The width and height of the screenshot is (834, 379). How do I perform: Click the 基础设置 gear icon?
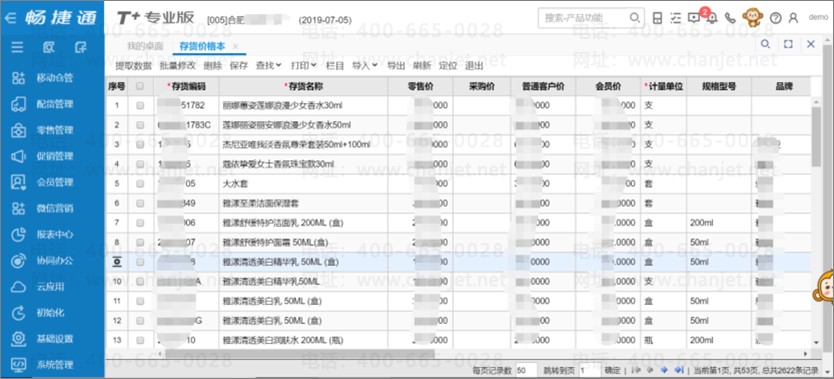tap(19, 339)
